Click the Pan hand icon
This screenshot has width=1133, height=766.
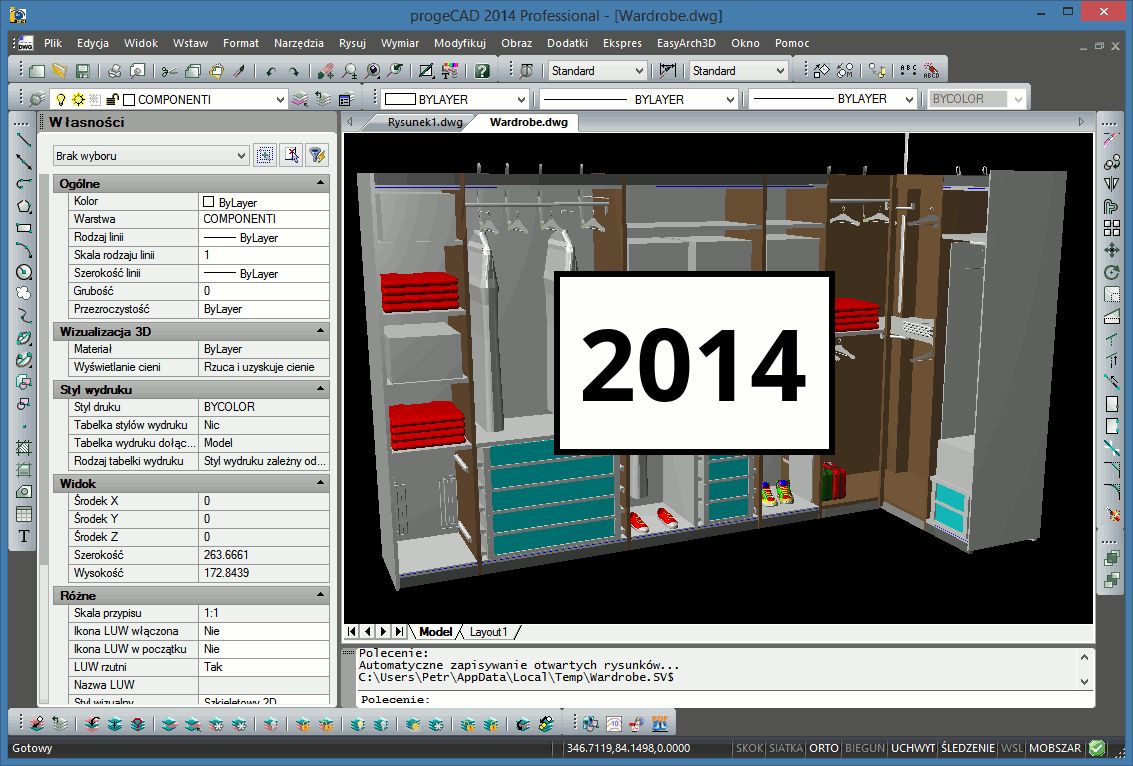(x=326, y=71)
